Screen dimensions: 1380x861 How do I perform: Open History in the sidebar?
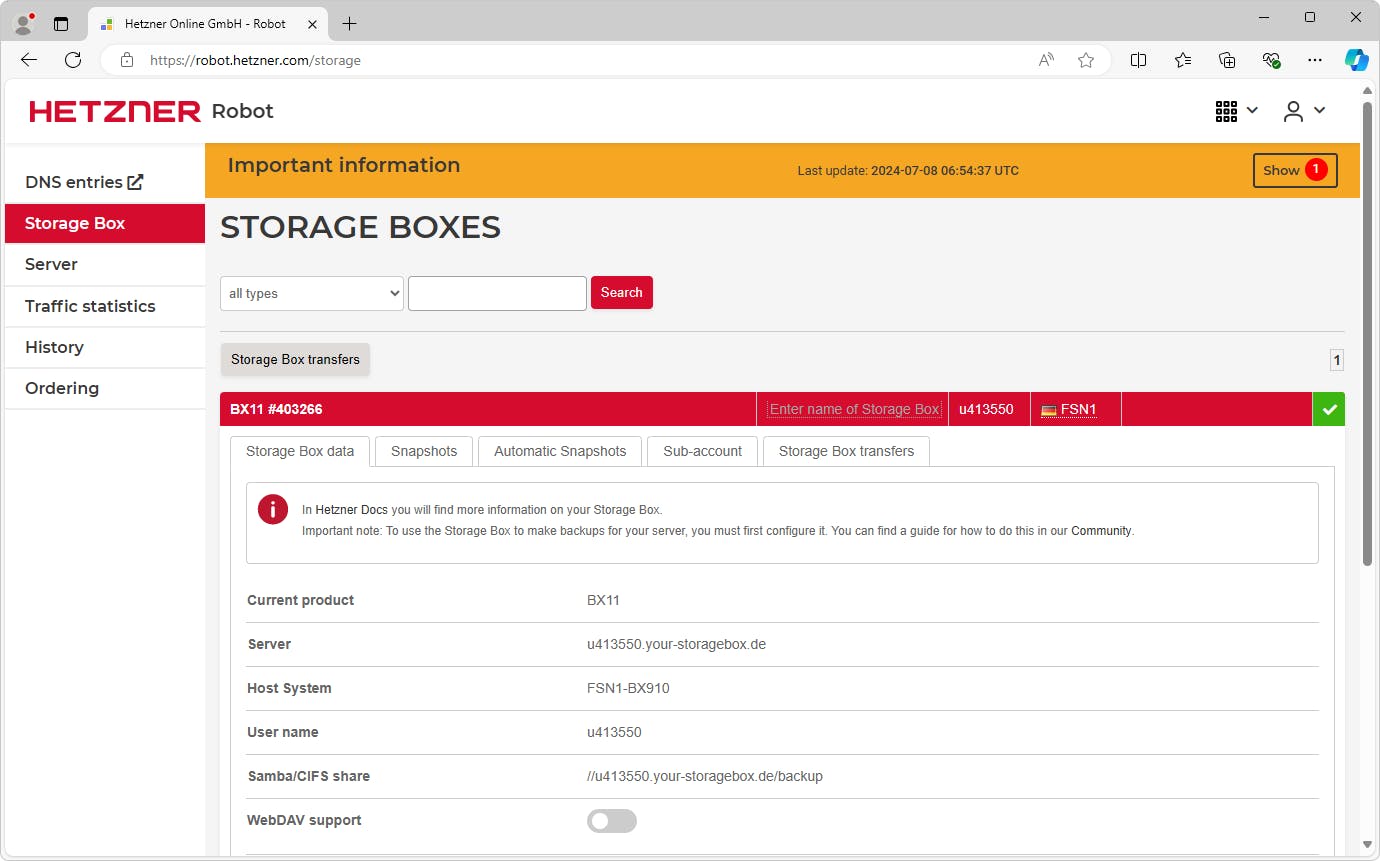[105, 347]
